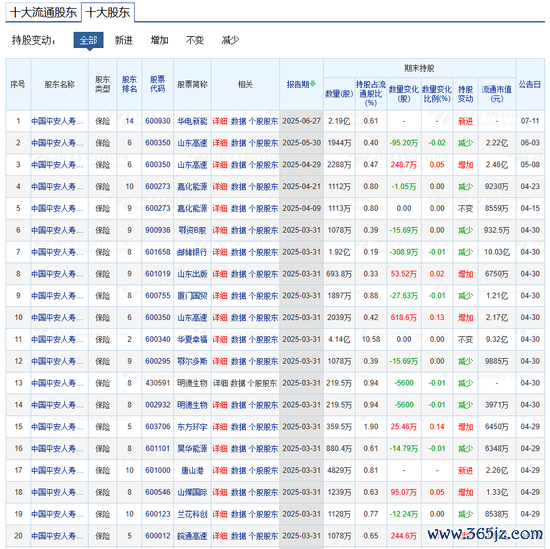Open 个股股东 link in row 3
The image size is (550, 549).
click(263, 165)
